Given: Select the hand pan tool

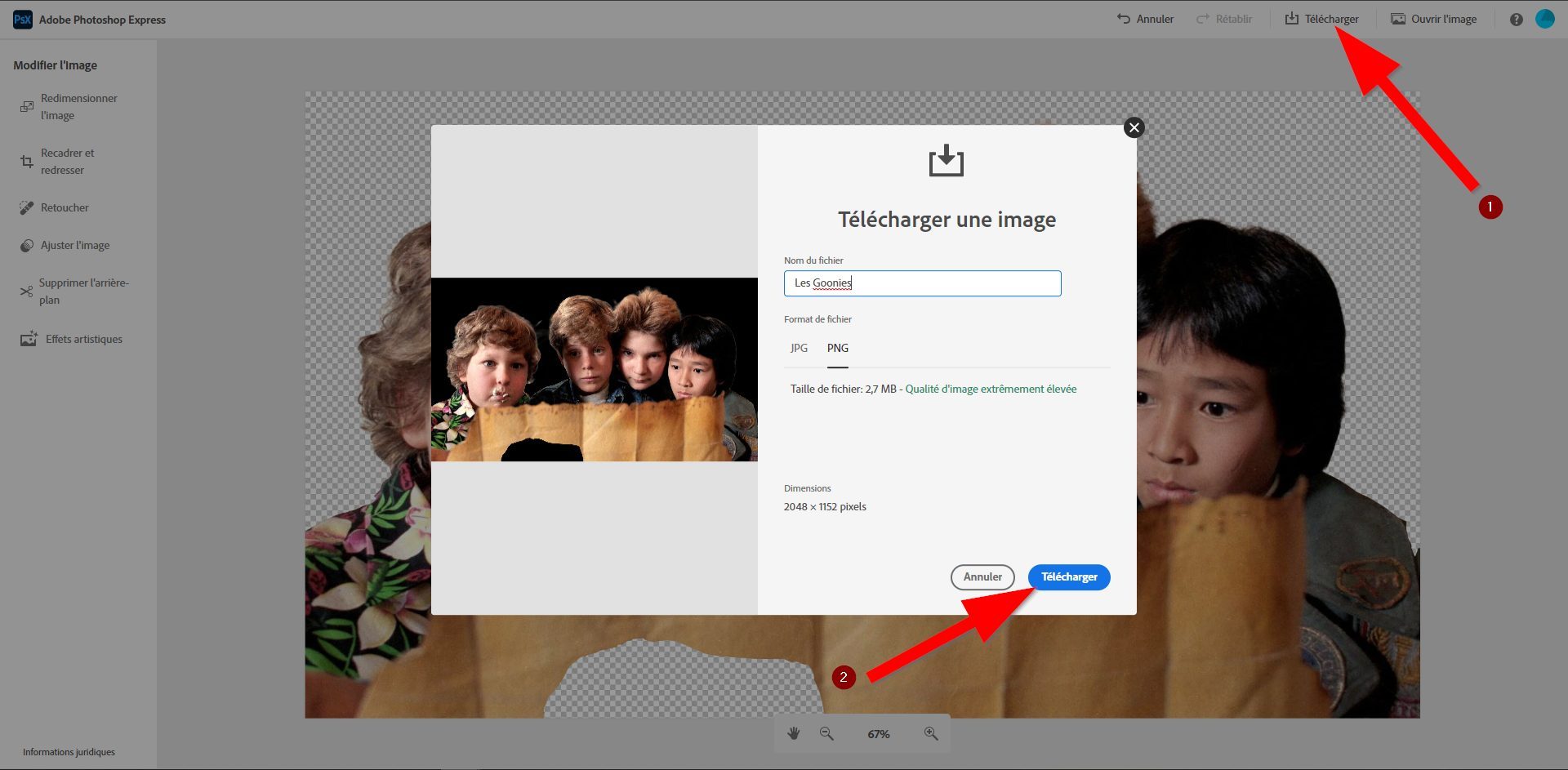Looking at the screenshot, I should pos(794,733).
